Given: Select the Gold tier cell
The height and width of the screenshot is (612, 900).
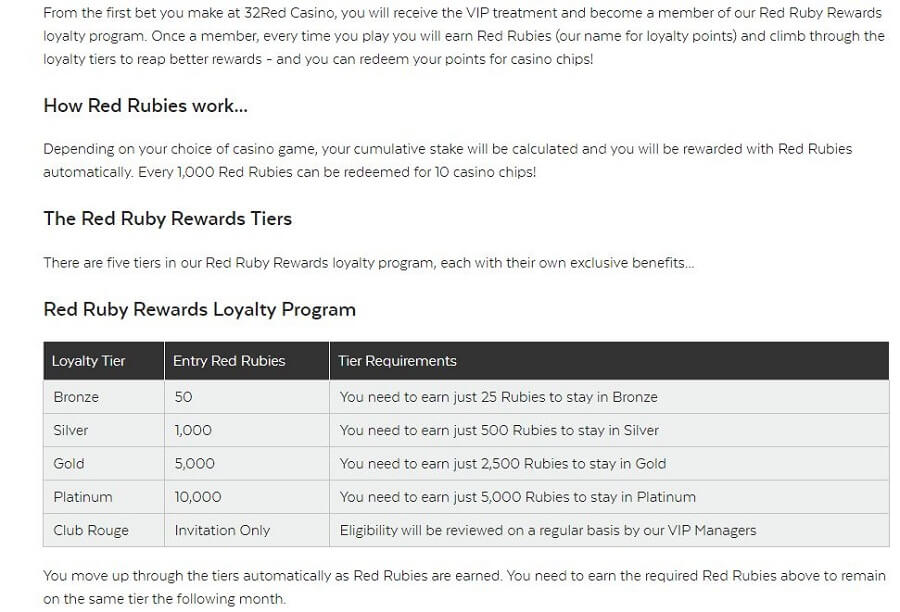Looking at the screenshot, I should coord(104,463).
